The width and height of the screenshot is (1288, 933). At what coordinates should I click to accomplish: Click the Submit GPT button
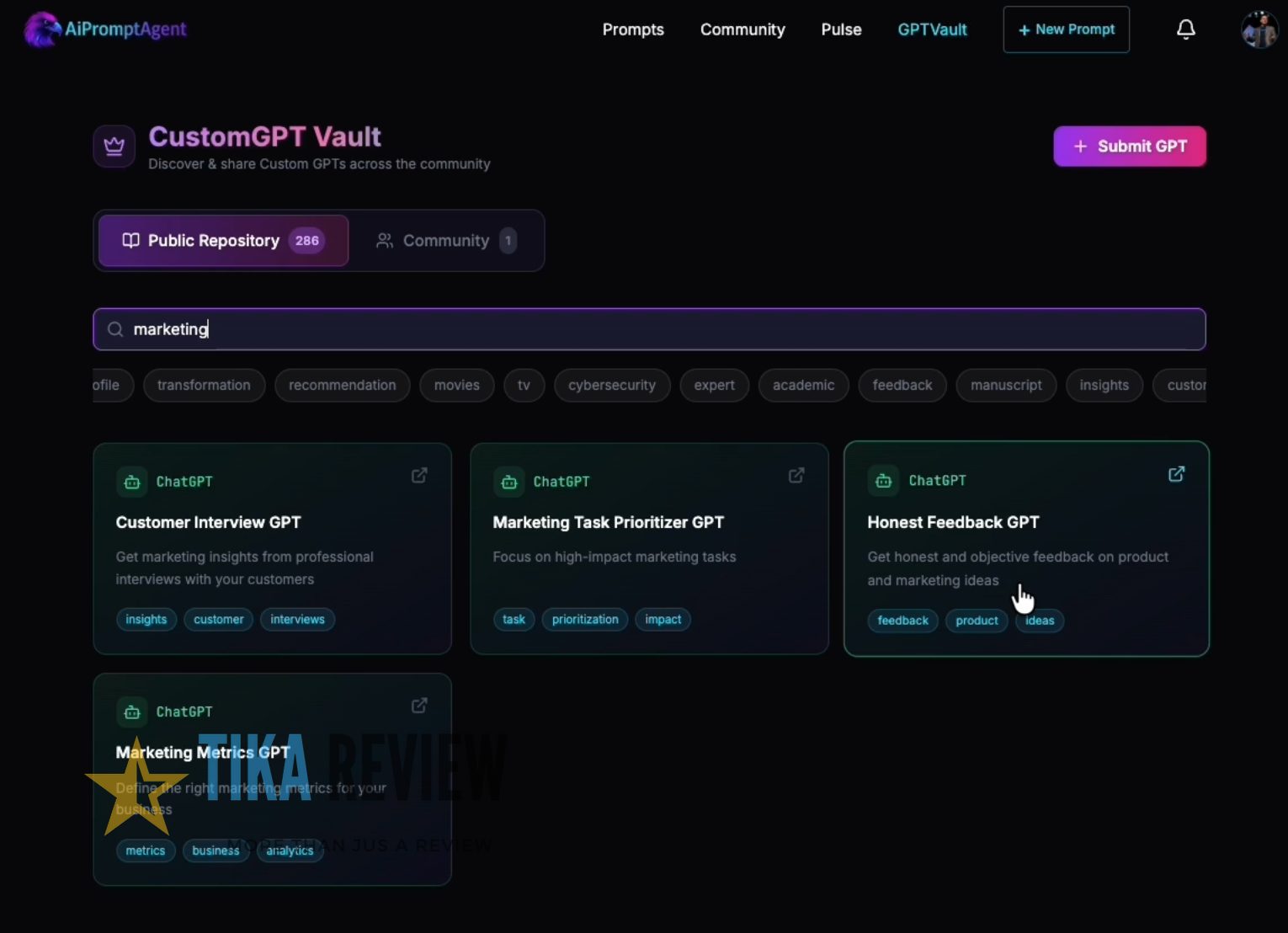coord(1129,147)
